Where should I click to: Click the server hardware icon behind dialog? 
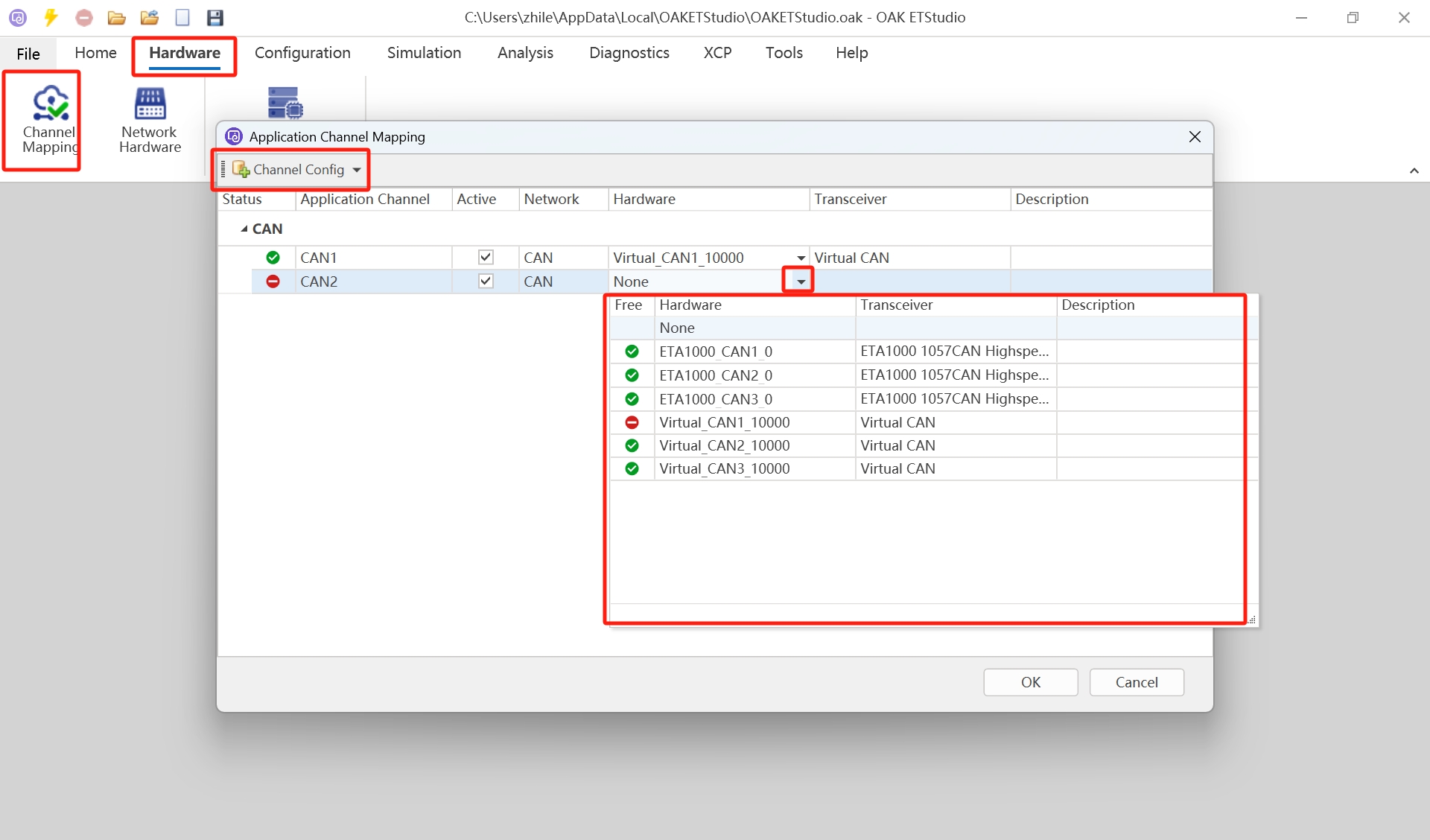click(x=285, y=102)
